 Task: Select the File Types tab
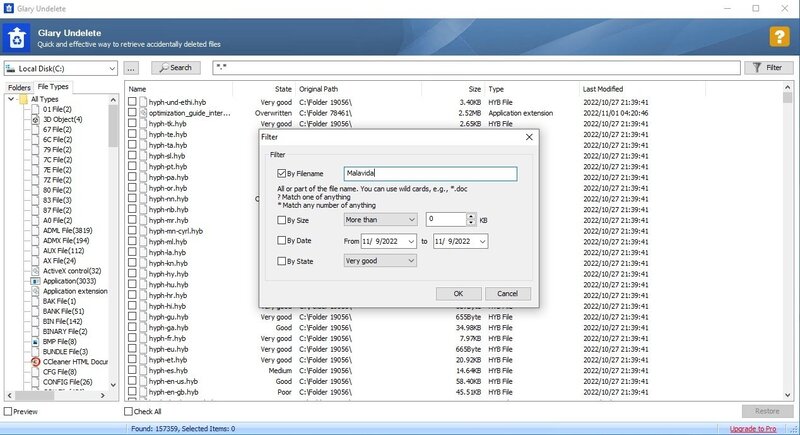(53, 88)
